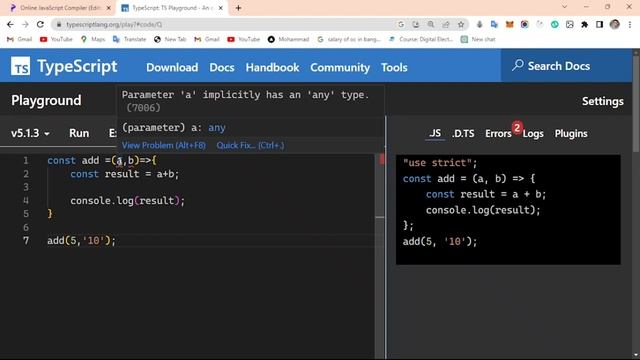Close the Online JavaScript Compiler tab
The width and height of the screenshot is (640, 360).
(109, 8)
